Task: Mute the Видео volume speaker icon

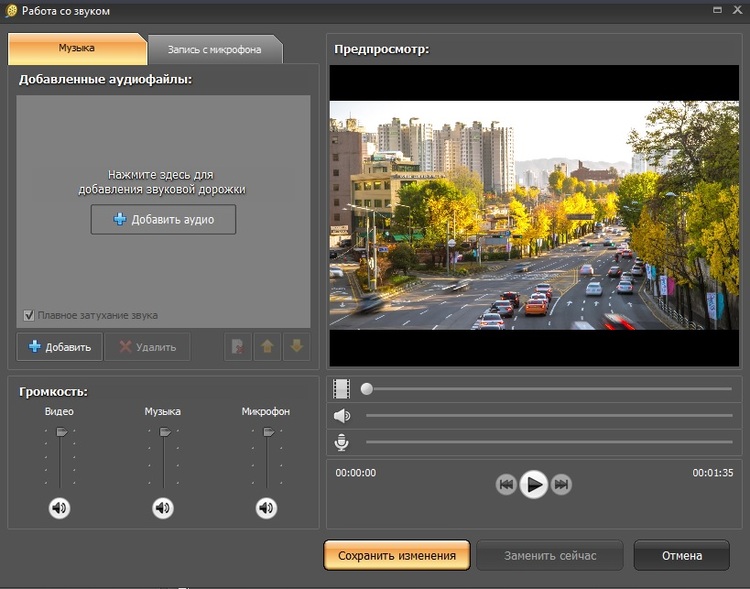Action: click(x=59, y=508)
